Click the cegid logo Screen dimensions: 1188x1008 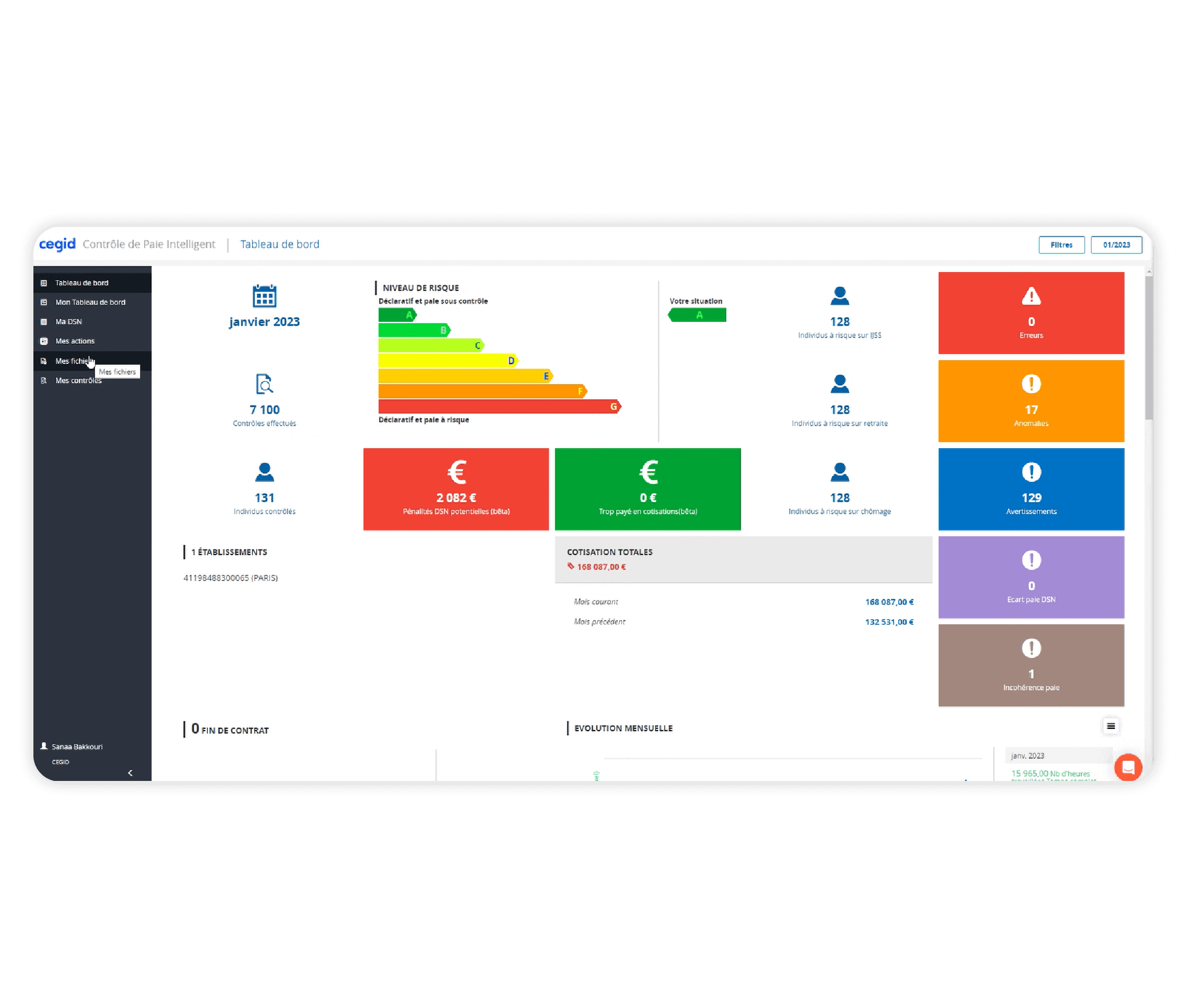coord(57,244)
